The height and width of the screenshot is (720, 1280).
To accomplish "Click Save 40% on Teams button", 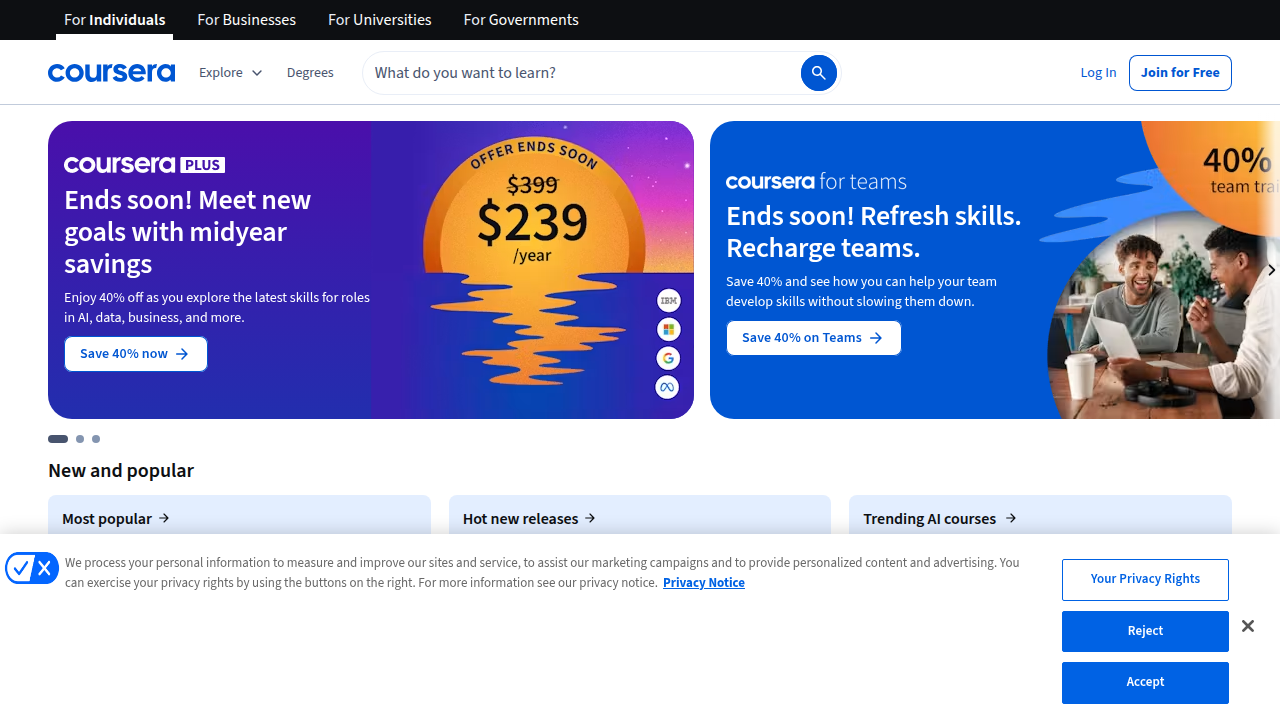I will [x=813, y=338].
